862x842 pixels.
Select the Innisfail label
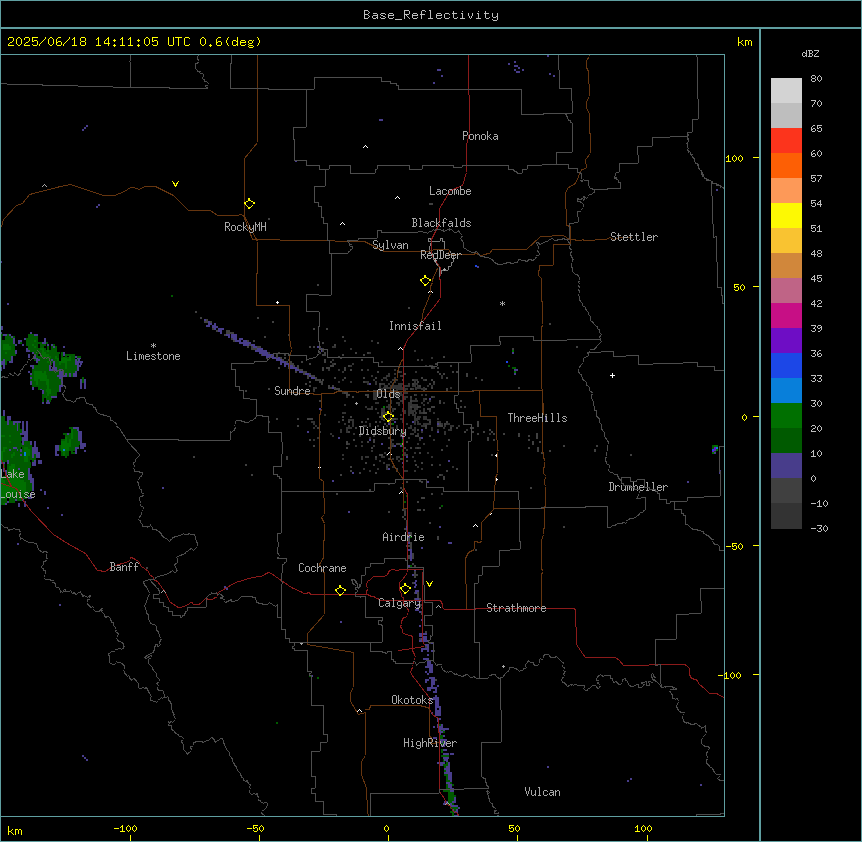coord(415,326)
